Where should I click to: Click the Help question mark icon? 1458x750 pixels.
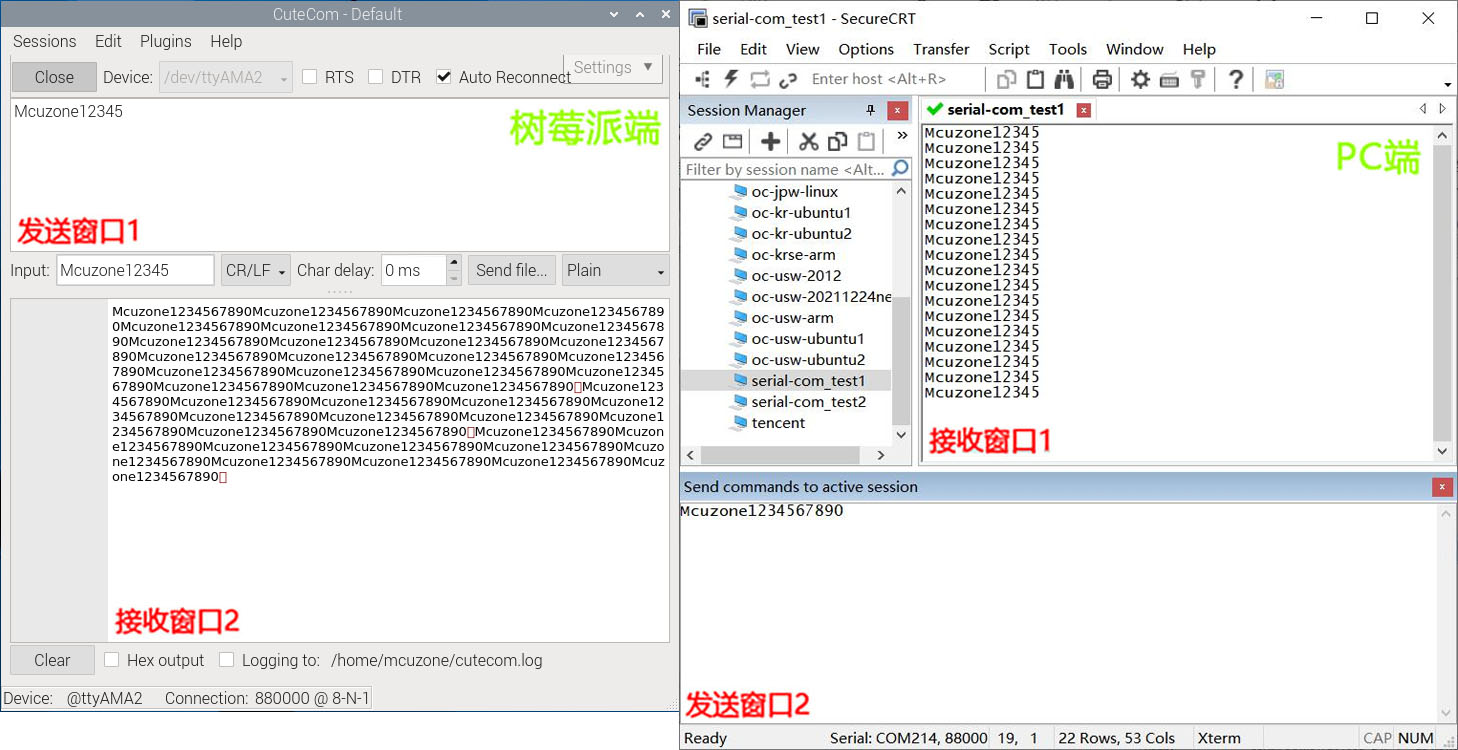(x=1236, y=79)
